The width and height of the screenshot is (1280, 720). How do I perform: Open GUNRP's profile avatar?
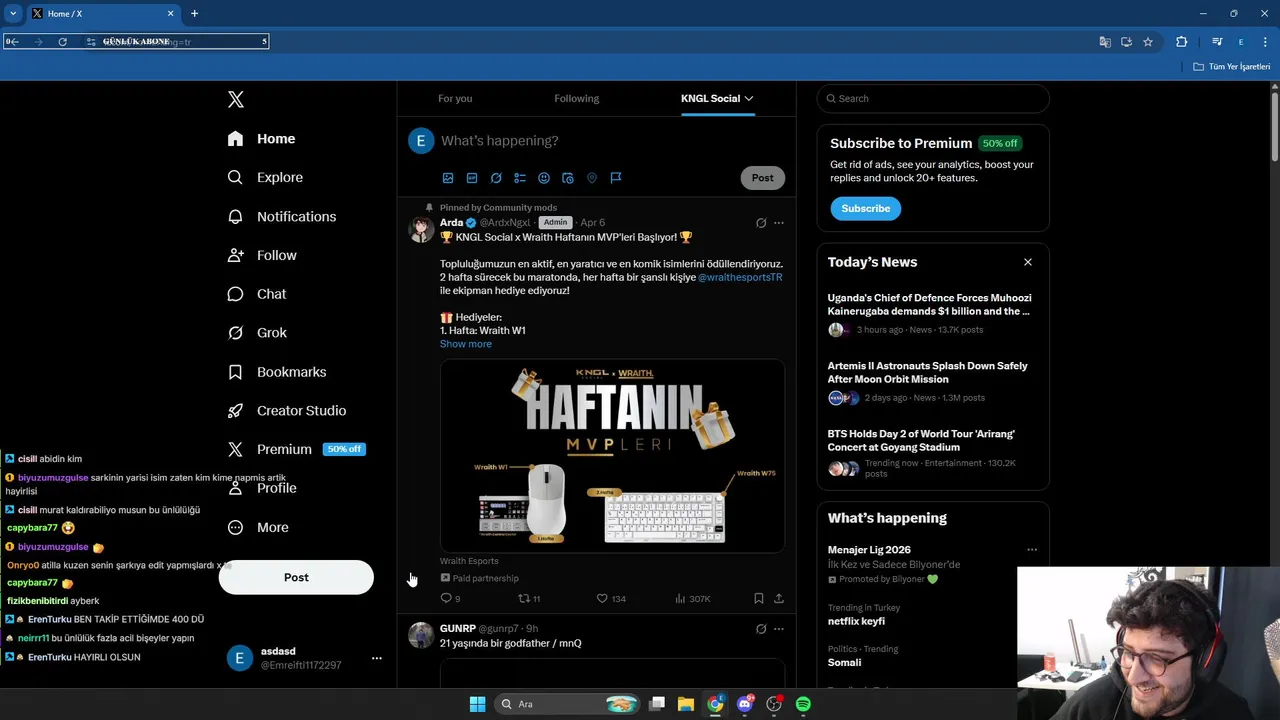[x=421, y=635]
